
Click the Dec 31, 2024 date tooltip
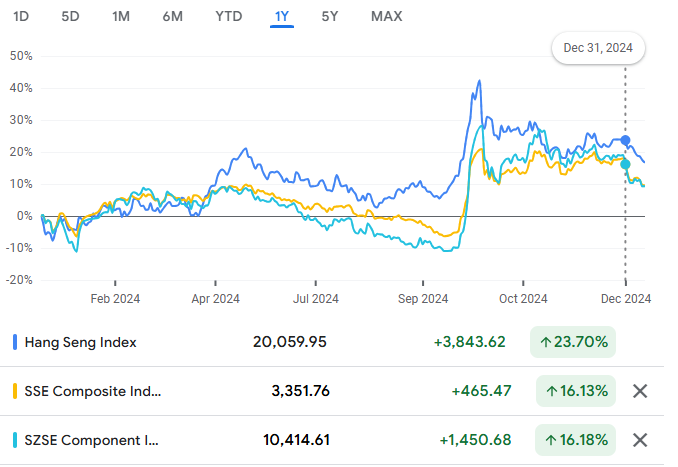[599, 48]
